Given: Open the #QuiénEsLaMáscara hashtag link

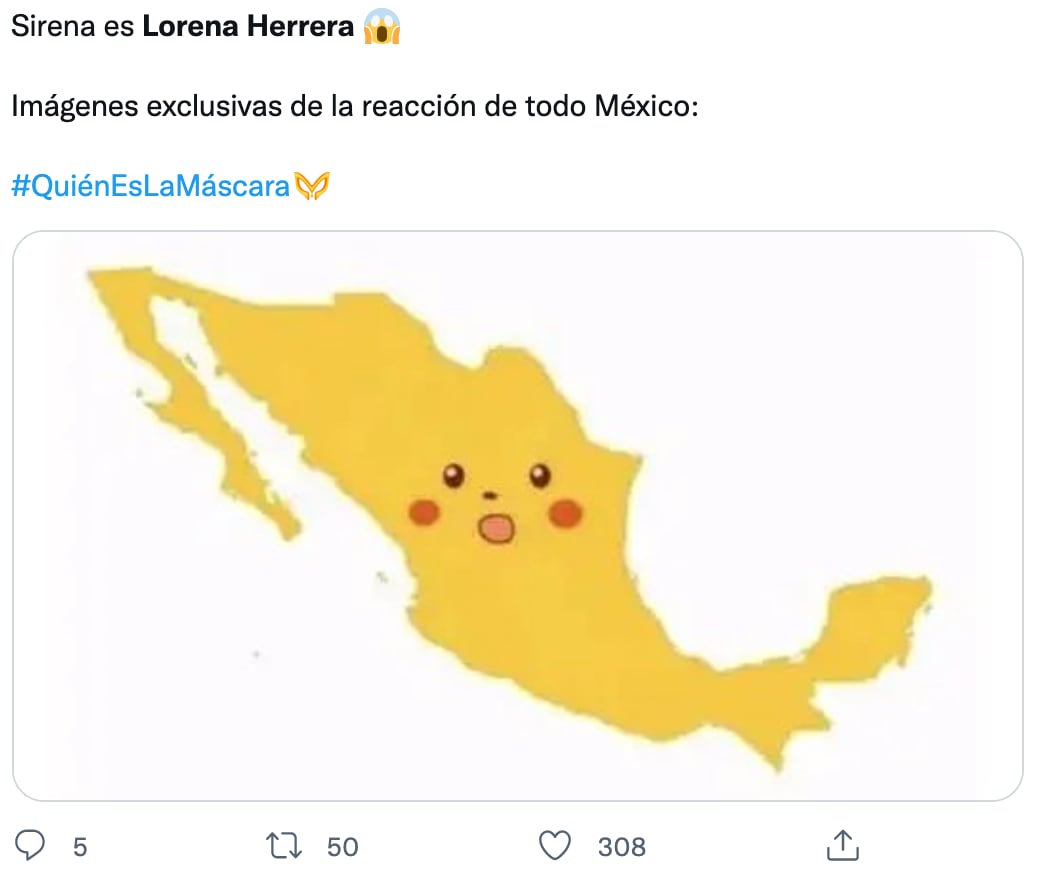Looking at the screenshot, I should 150,185.
